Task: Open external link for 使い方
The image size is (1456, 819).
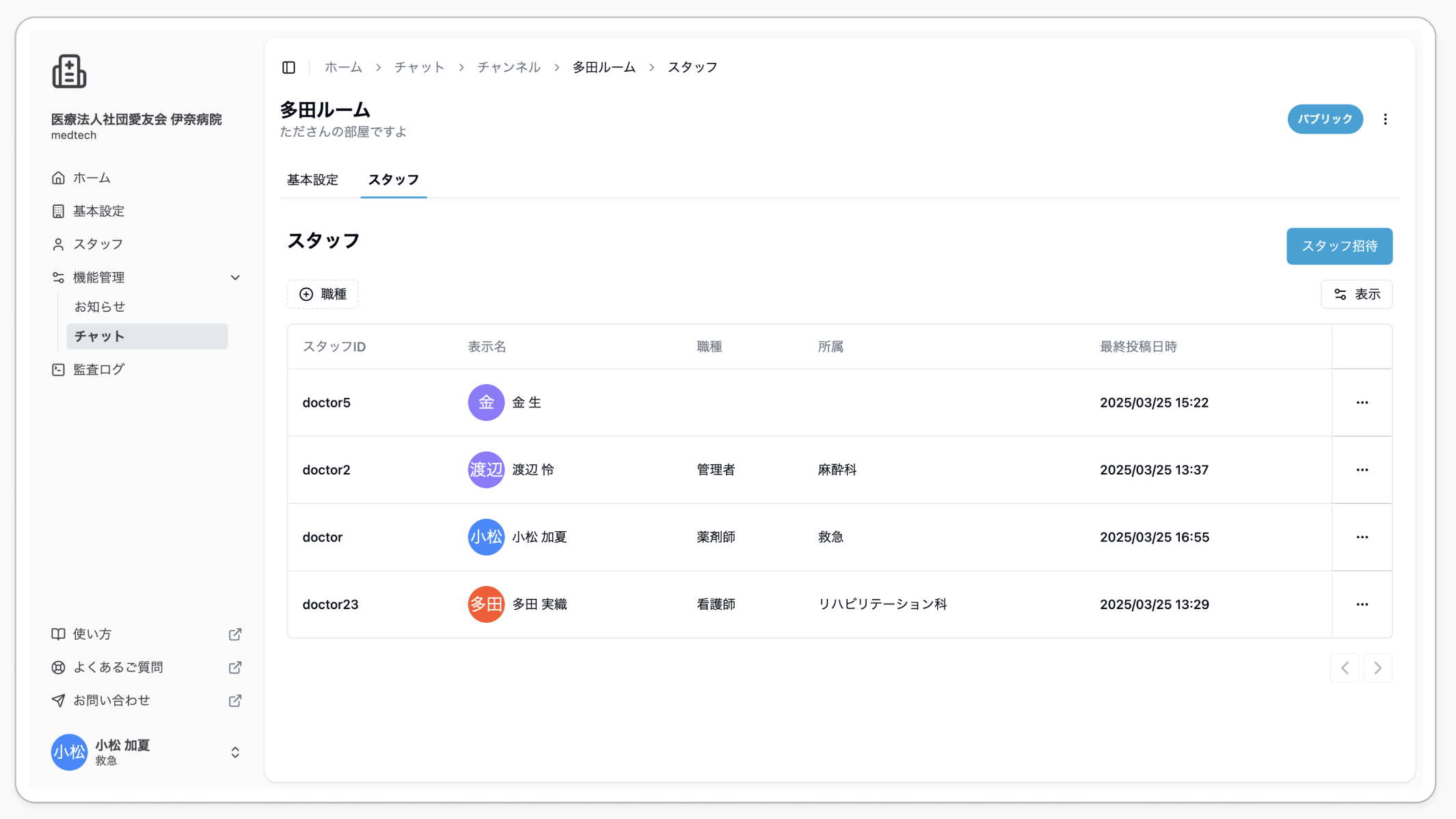Action: coord(234,634)
